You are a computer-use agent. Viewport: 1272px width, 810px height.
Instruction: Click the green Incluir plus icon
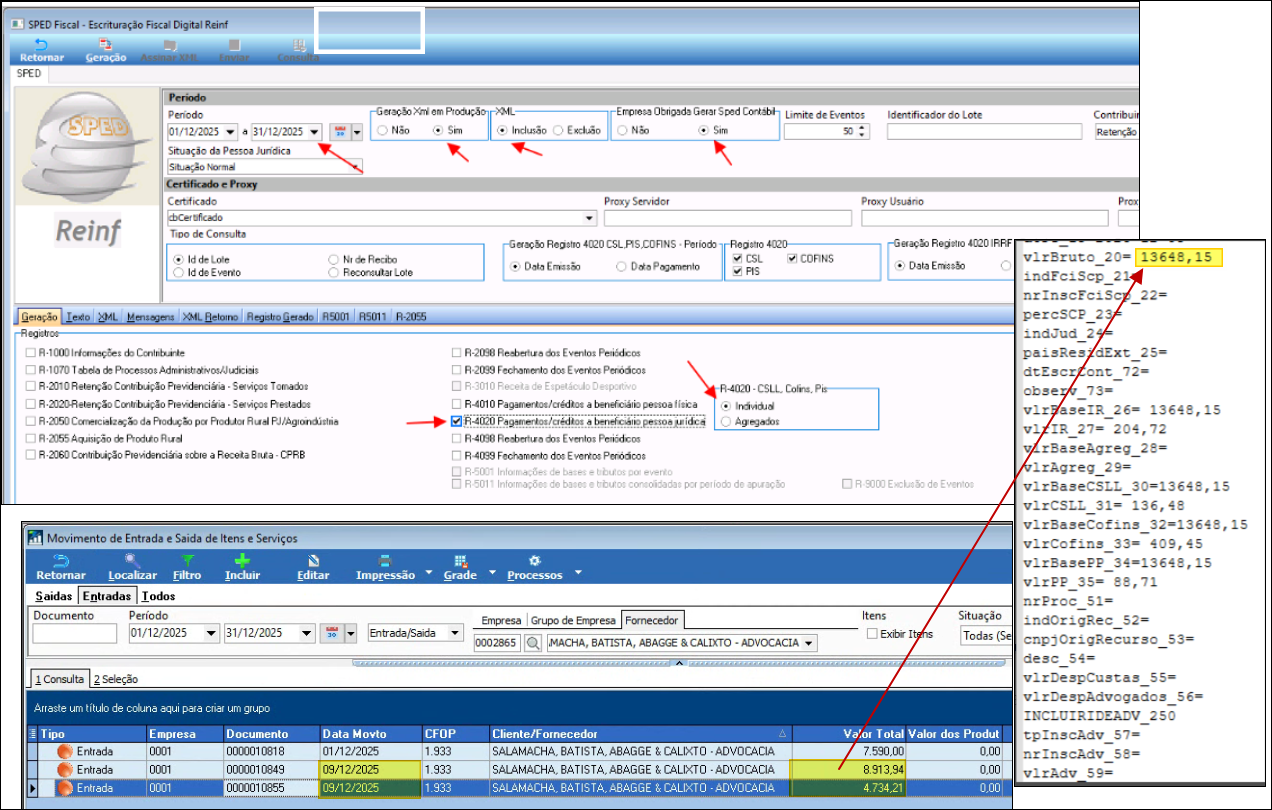pyautogui.click(x=242, y=561)
